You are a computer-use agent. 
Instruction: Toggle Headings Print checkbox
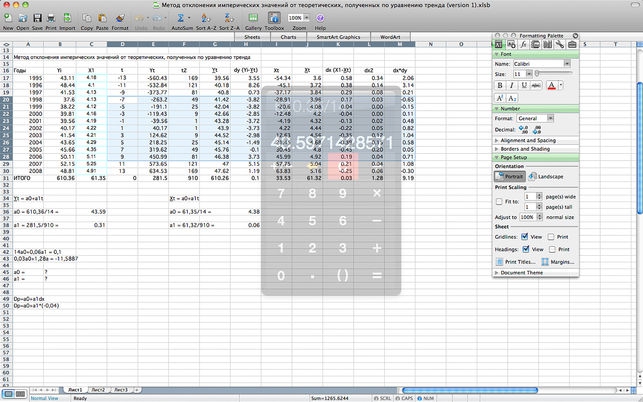tap(552, 249)
